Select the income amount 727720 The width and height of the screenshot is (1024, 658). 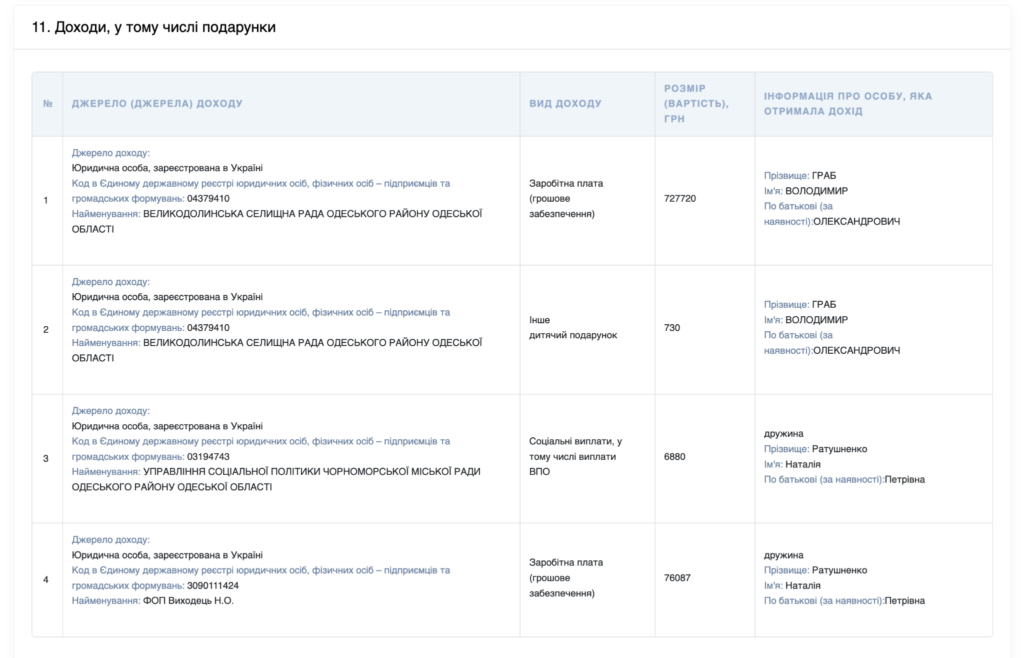coord(680,199)
